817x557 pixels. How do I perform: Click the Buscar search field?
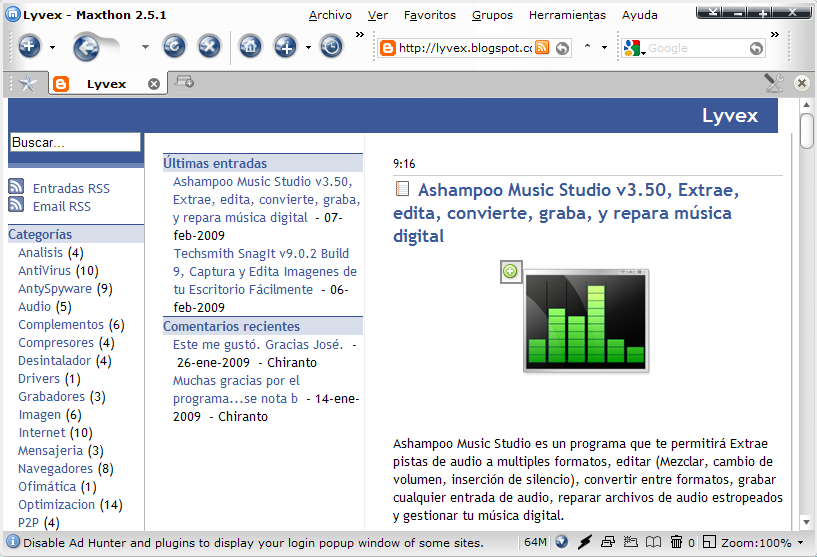[74, 143]
